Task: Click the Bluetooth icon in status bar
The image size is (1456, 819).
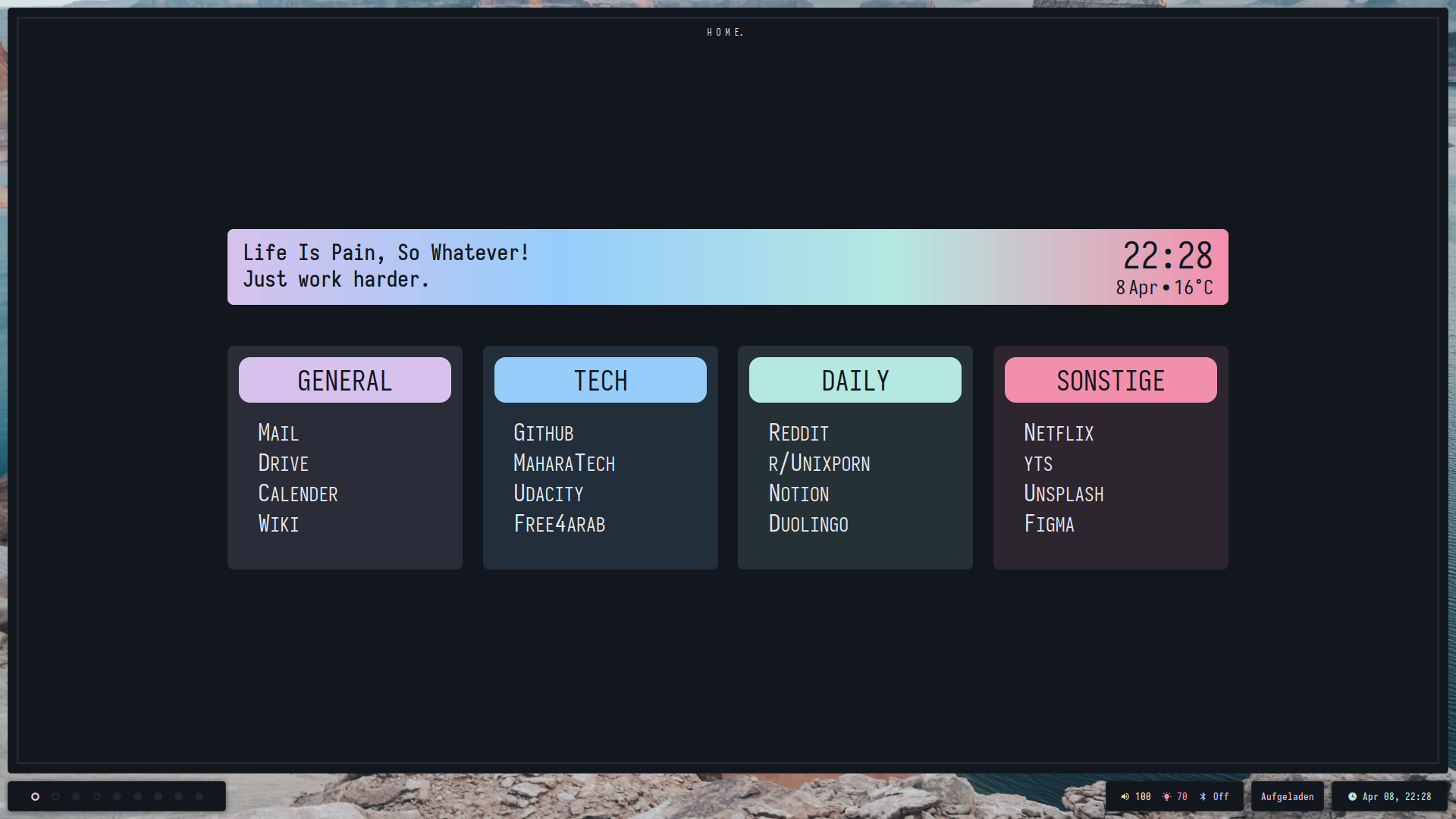Action: (x=1203, y=796)
